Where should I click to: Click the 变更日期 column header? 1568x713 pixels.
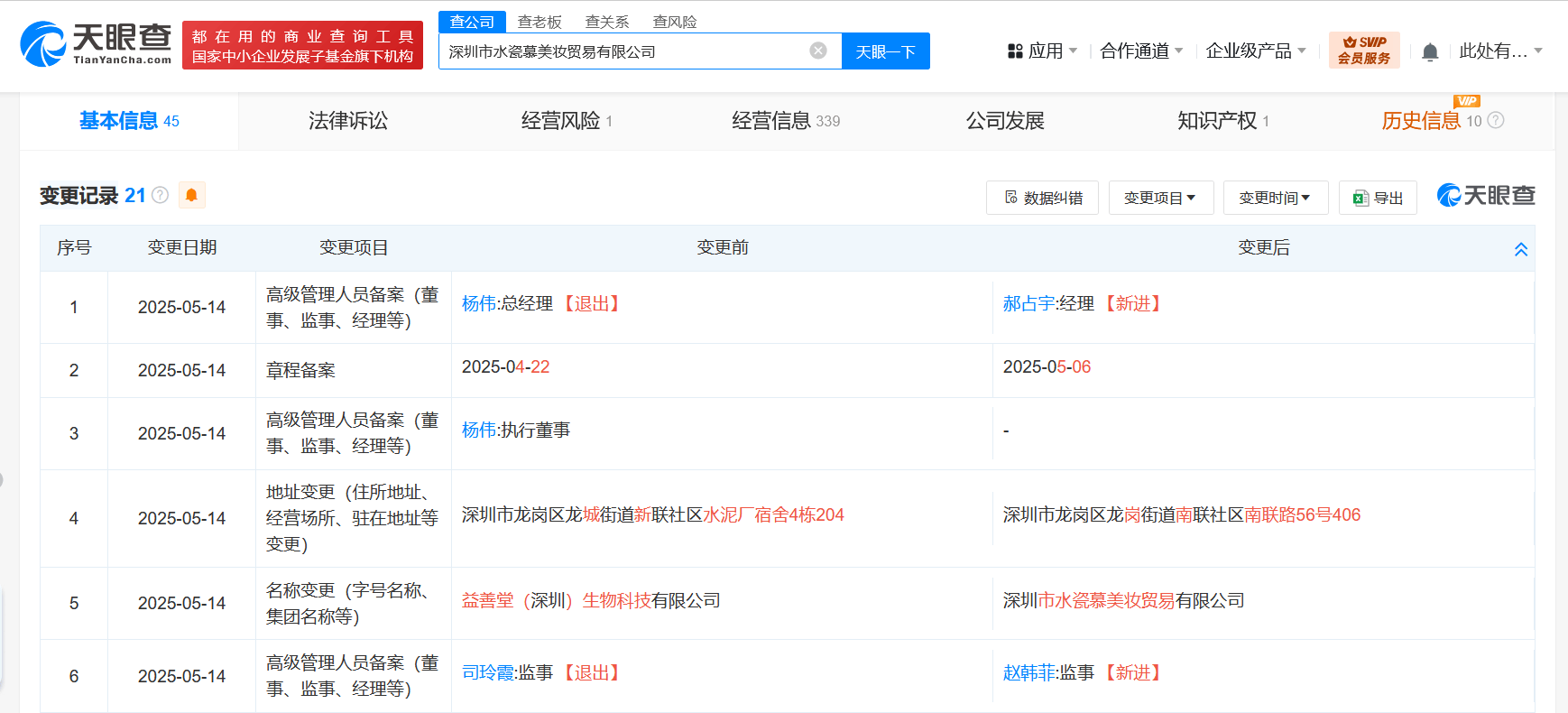(x=182, y=248)
